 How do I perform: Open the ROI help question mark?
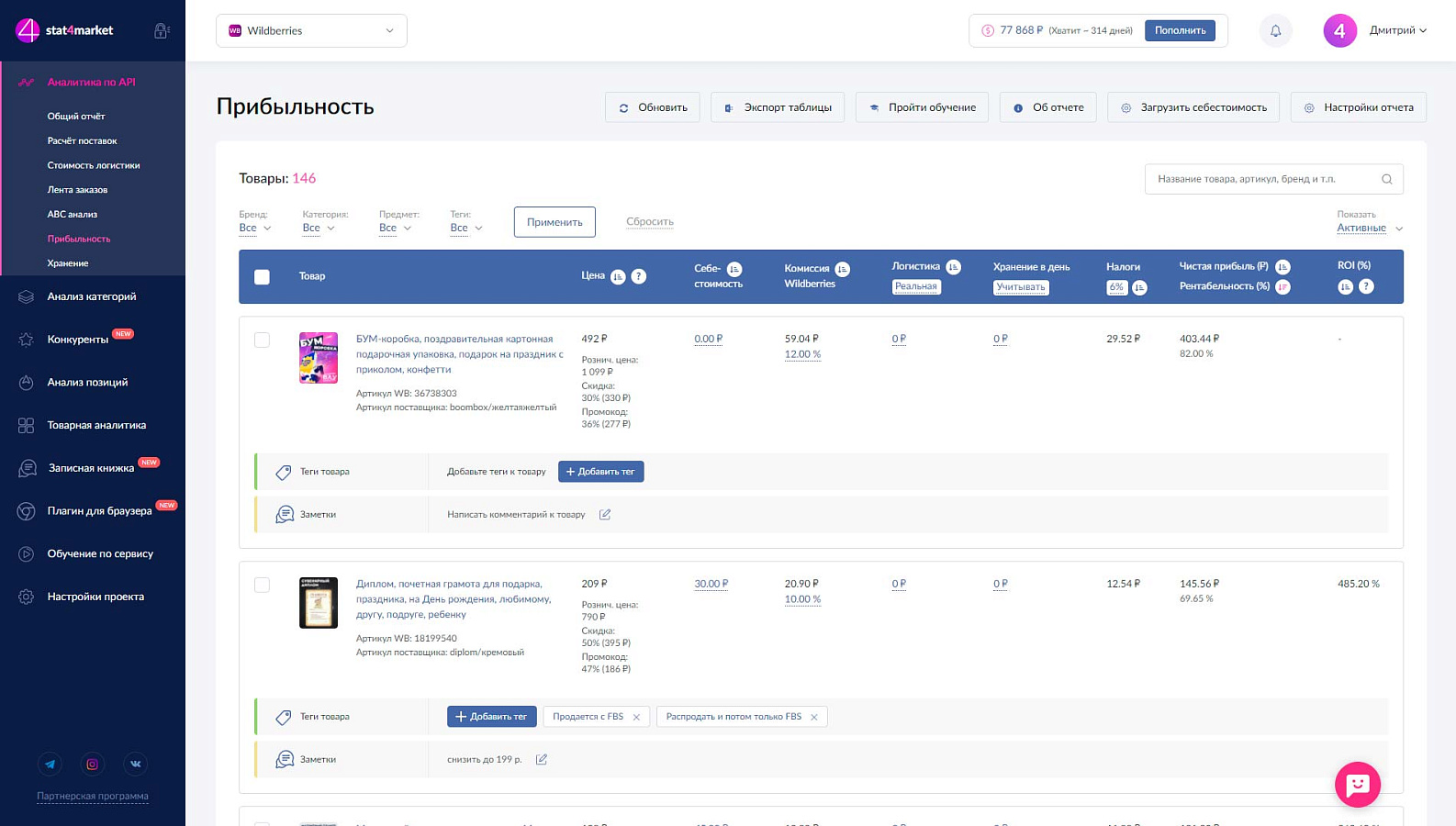[x=1366, y=286]
